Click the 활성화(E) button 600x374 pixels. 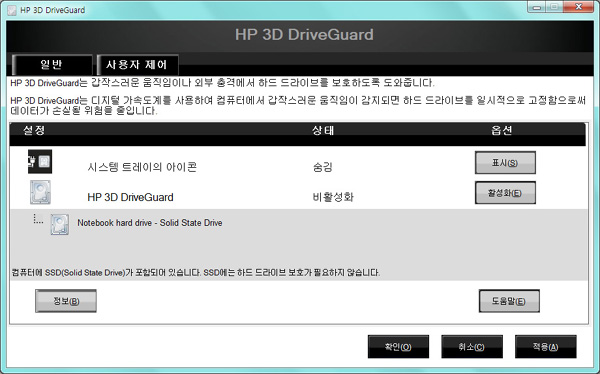coord(505,193)
